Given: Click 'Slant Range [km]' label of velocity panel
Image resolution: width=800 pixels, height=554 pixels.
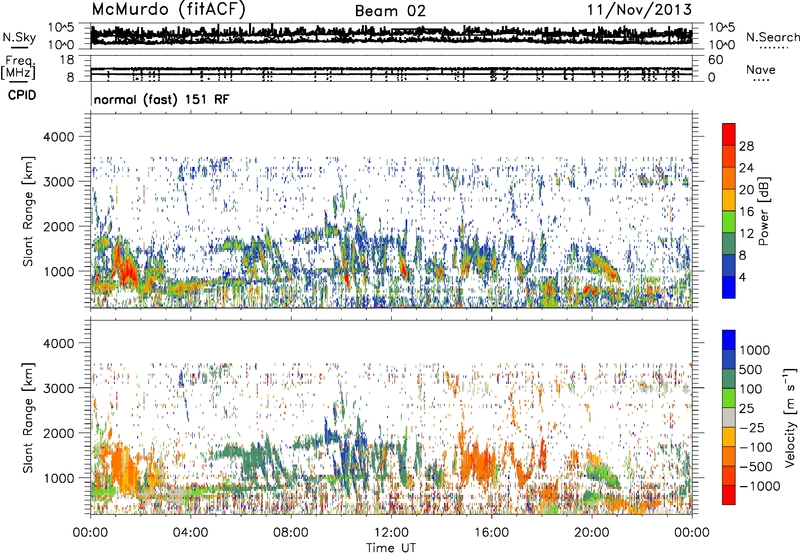Looking at the screenshot, I should pos(28,417).
